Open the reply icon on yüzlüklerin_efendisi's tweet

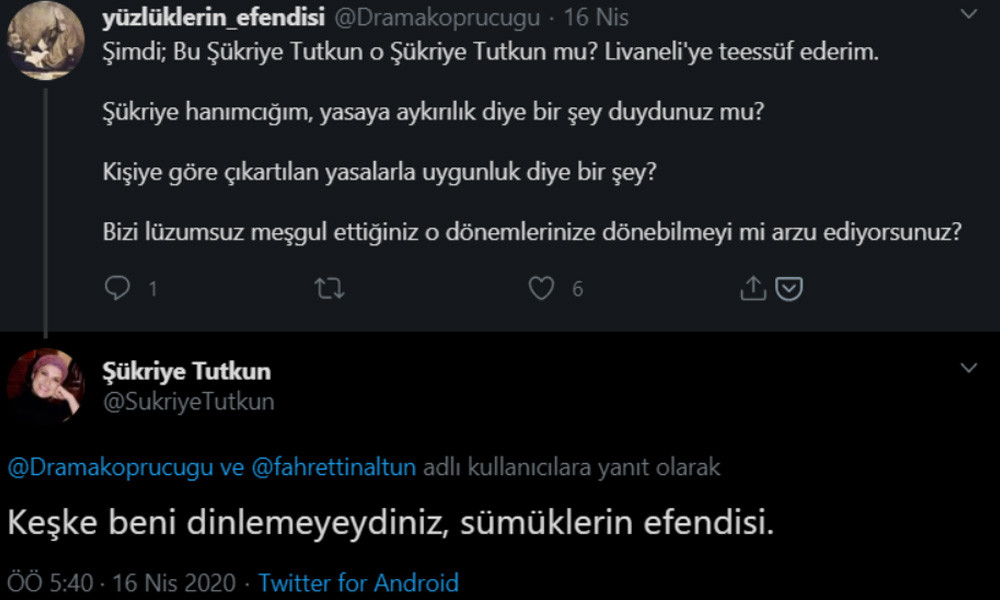point(119,288)
